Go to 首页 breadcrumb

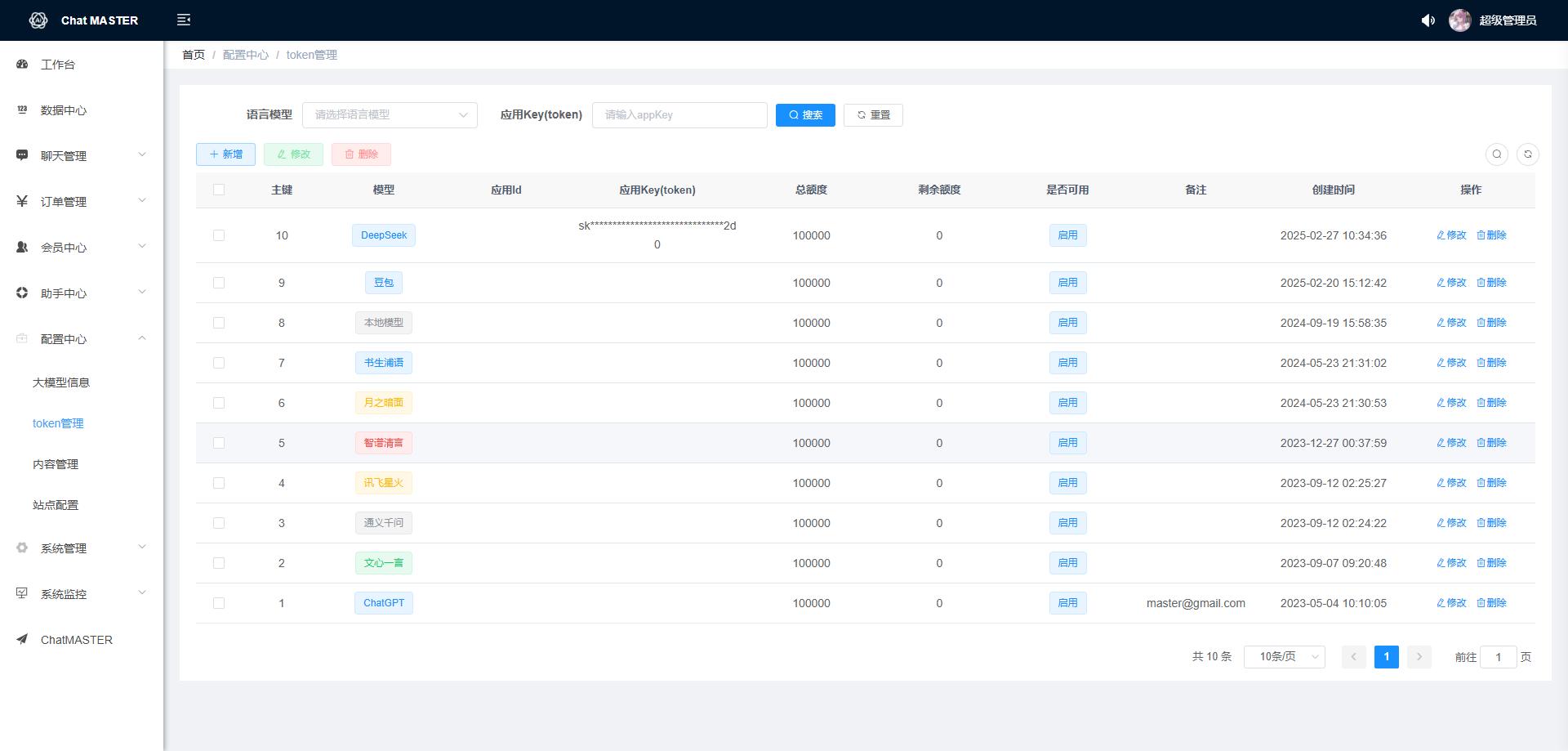pos(194,55)
